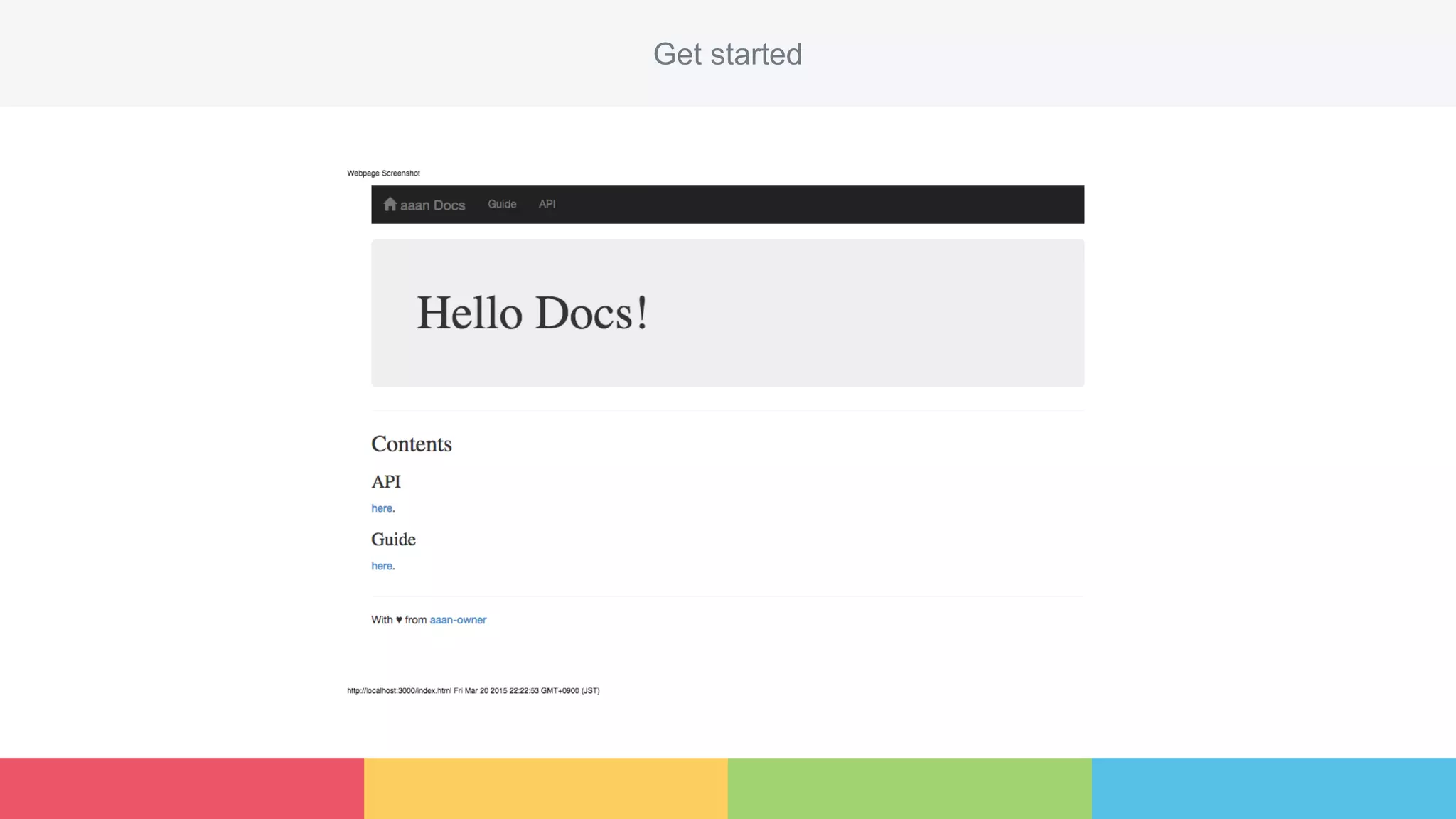Click the 'Get started' slide title
The image size is (1456, 819).
pyautogui.click(x=727, y=55)
